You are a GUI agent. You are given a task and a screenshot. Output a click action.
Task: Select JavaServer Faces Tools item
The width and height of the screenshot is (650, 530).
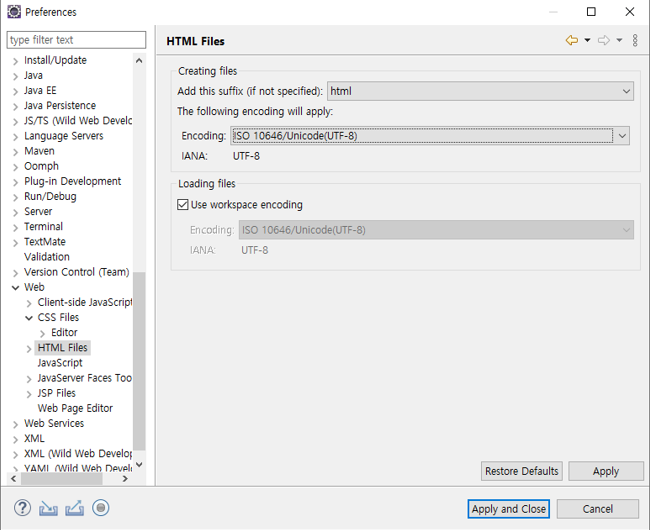(85, 378)
